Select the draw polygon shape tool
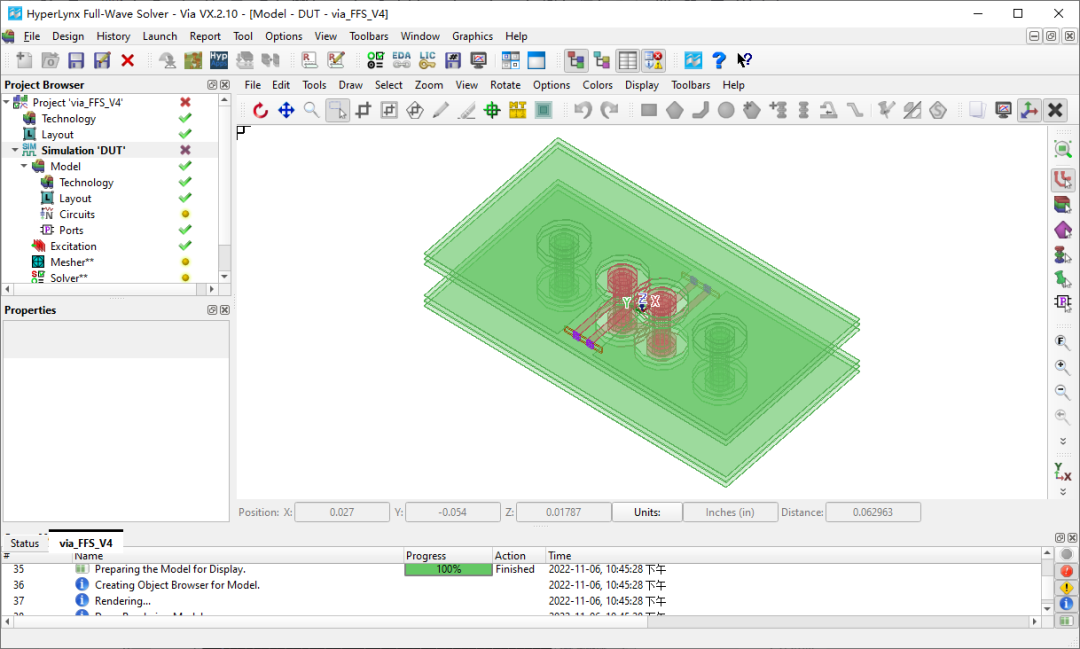This screenshot has width=1080, height=649. (674, 110)
